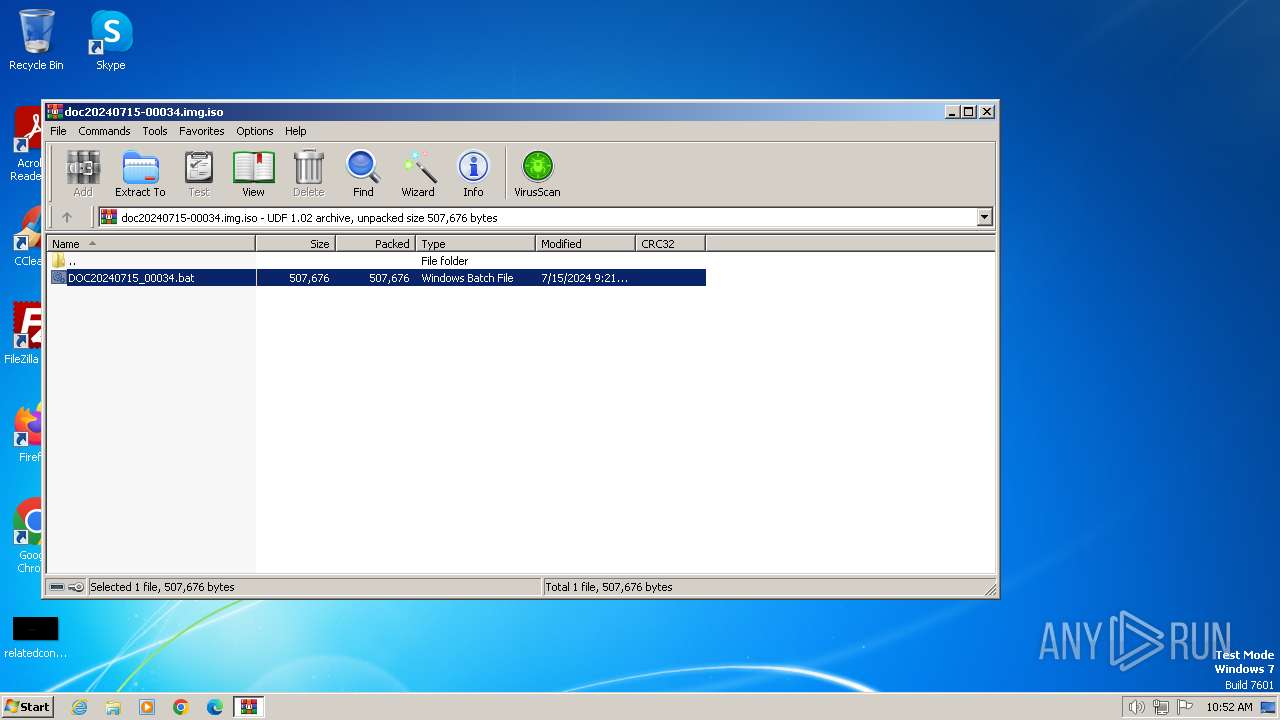The height and width of the screenshot is (720, 1280).
Task: Launch the Wizard tool
Action: [418, 173]
